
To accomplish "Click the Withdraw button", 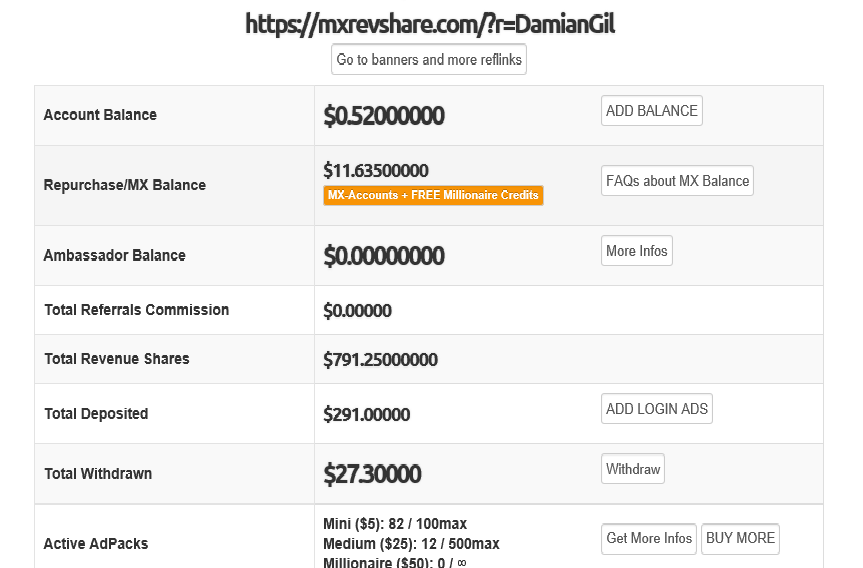I will [633, 469].
